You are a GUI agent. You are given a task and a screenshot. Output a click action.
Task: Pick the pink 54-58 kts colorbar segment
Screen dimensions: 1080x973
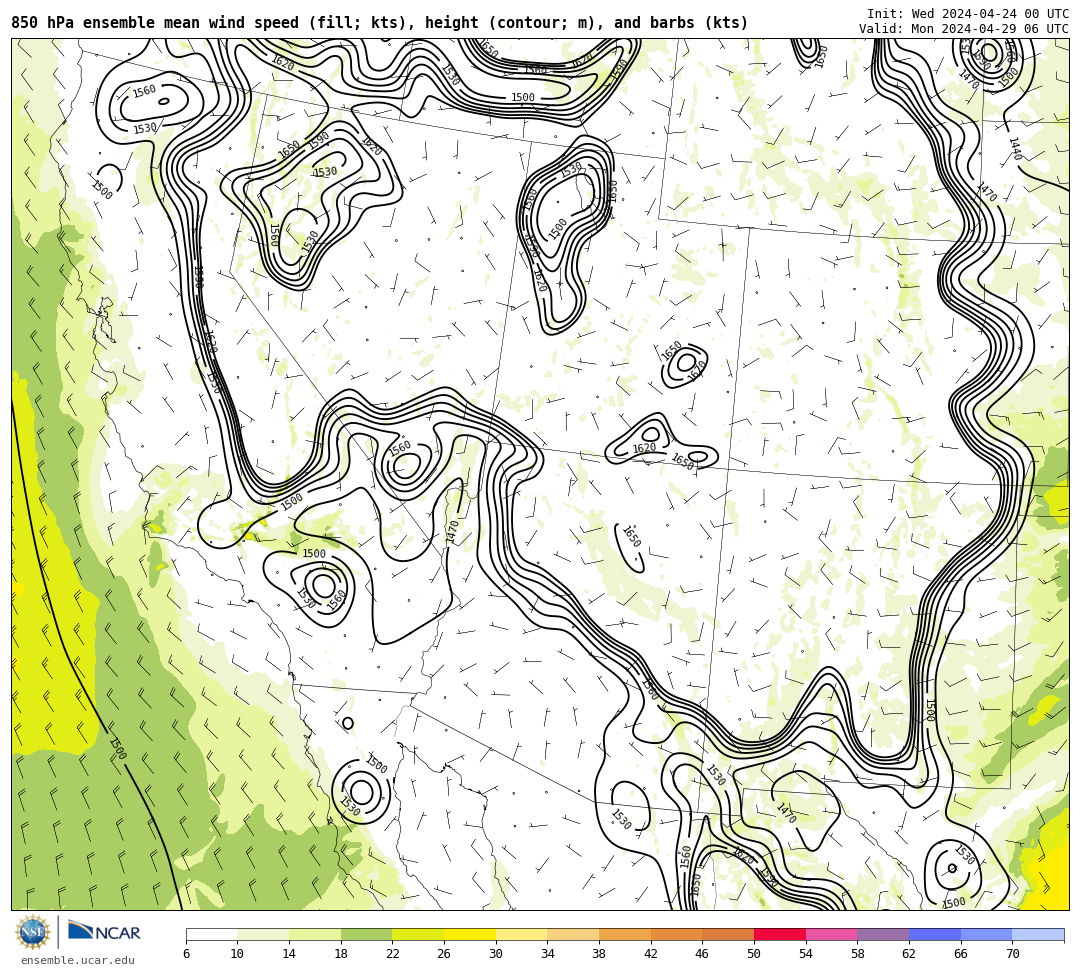point(831,934)
